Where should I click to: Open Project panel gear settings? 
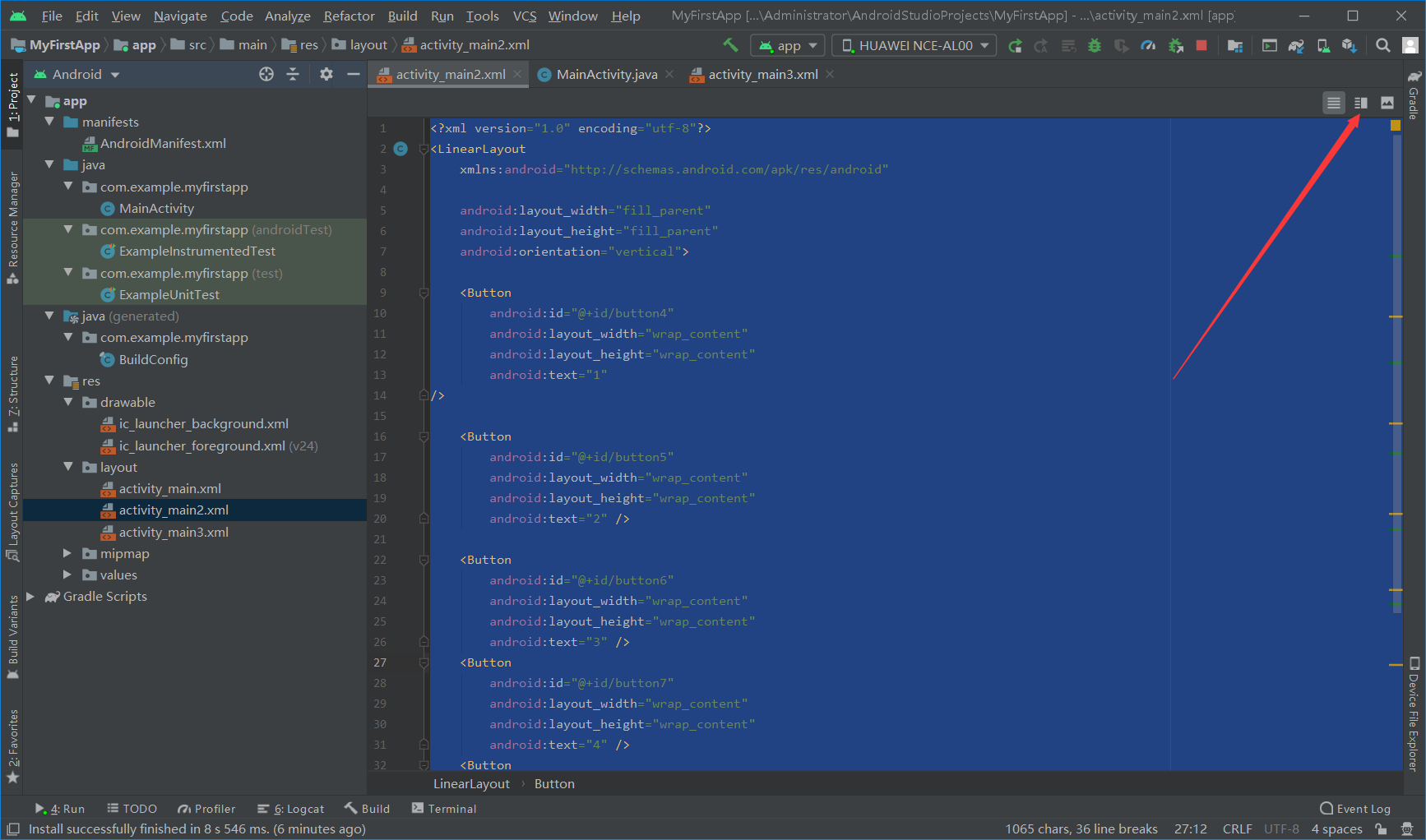click(326, 74)
